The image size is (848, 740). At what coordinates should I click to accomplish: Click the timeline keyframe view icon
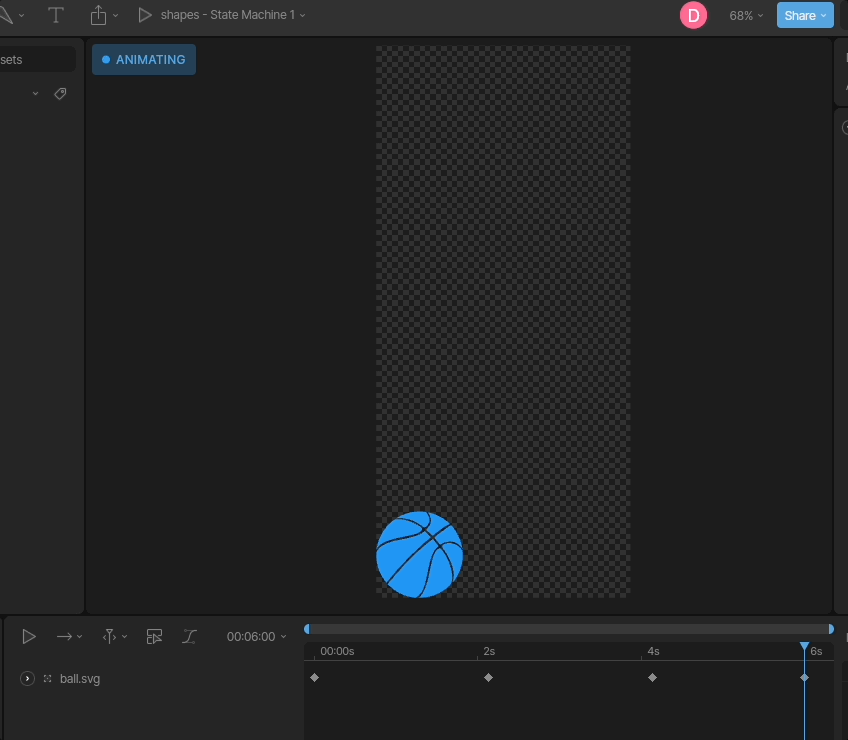tap(154, 637)
